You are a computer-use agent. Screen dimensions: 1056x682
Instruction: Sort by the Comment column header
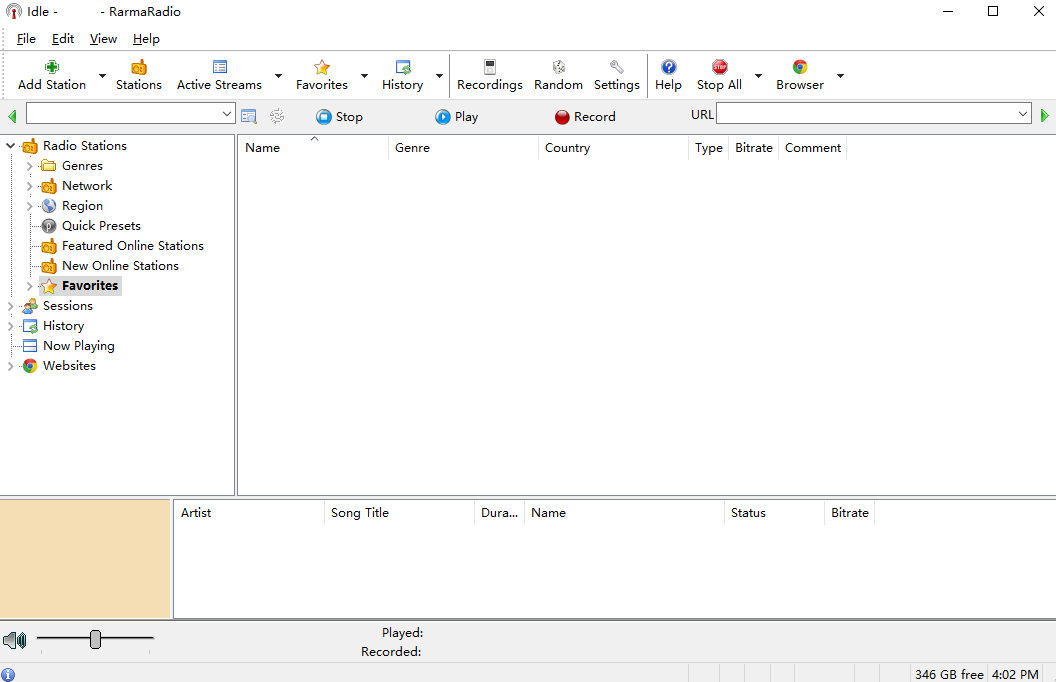point(812,147)
